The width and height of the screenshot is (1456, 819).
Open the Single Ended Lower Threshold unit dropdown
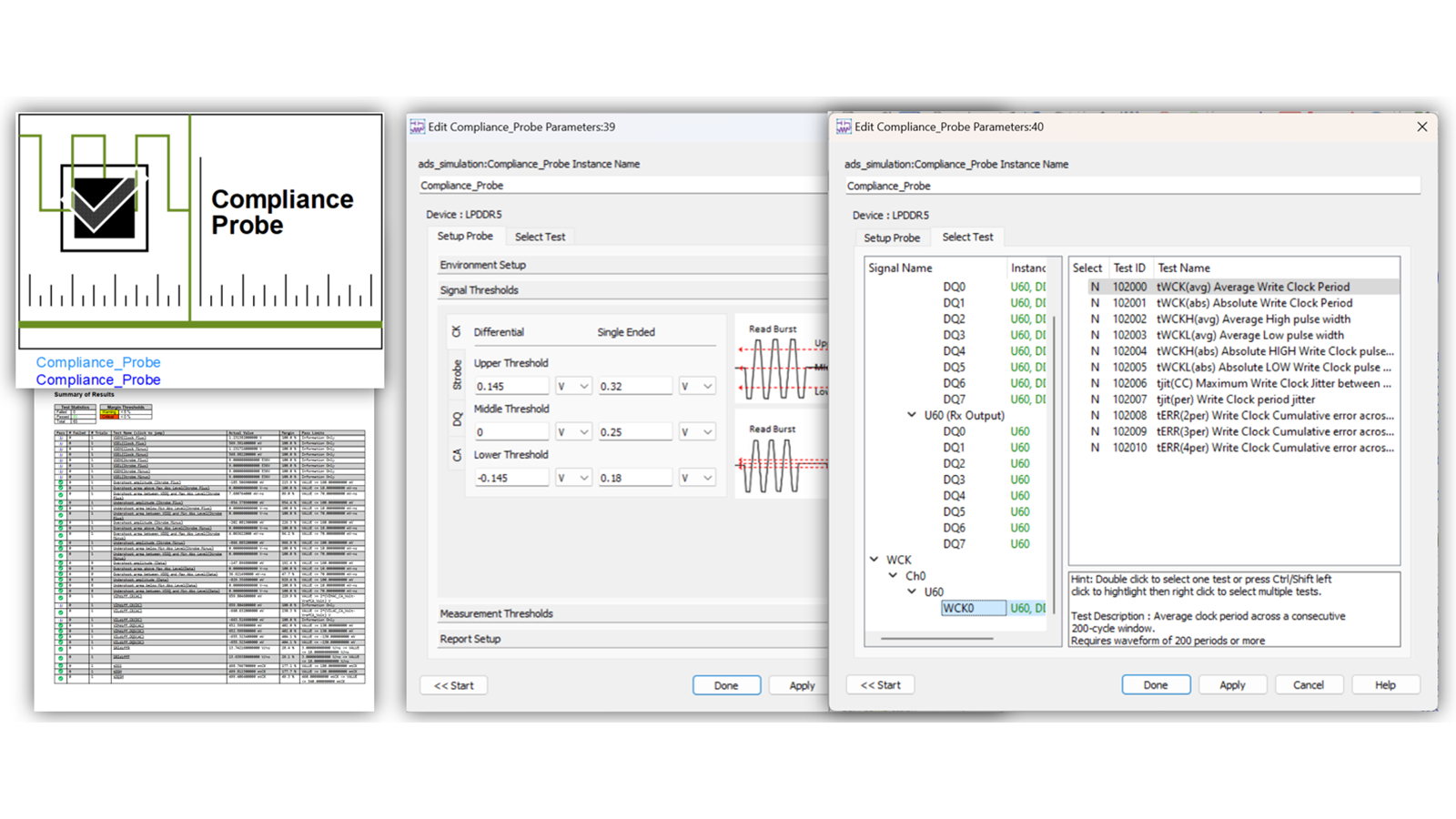point(696,477)
